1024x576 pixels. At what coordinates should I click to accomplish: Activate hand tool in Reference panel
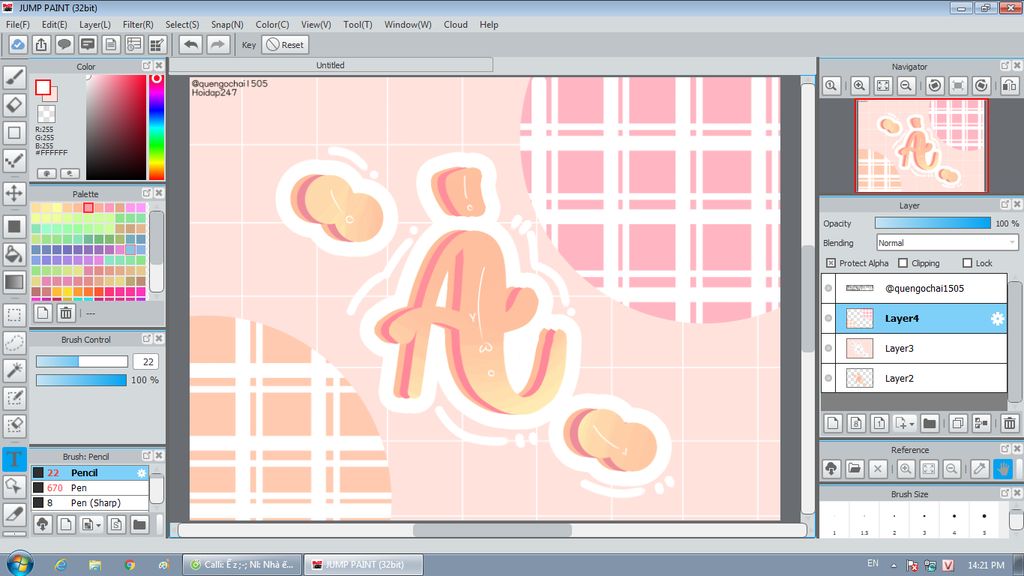[x=1003, y=468]
